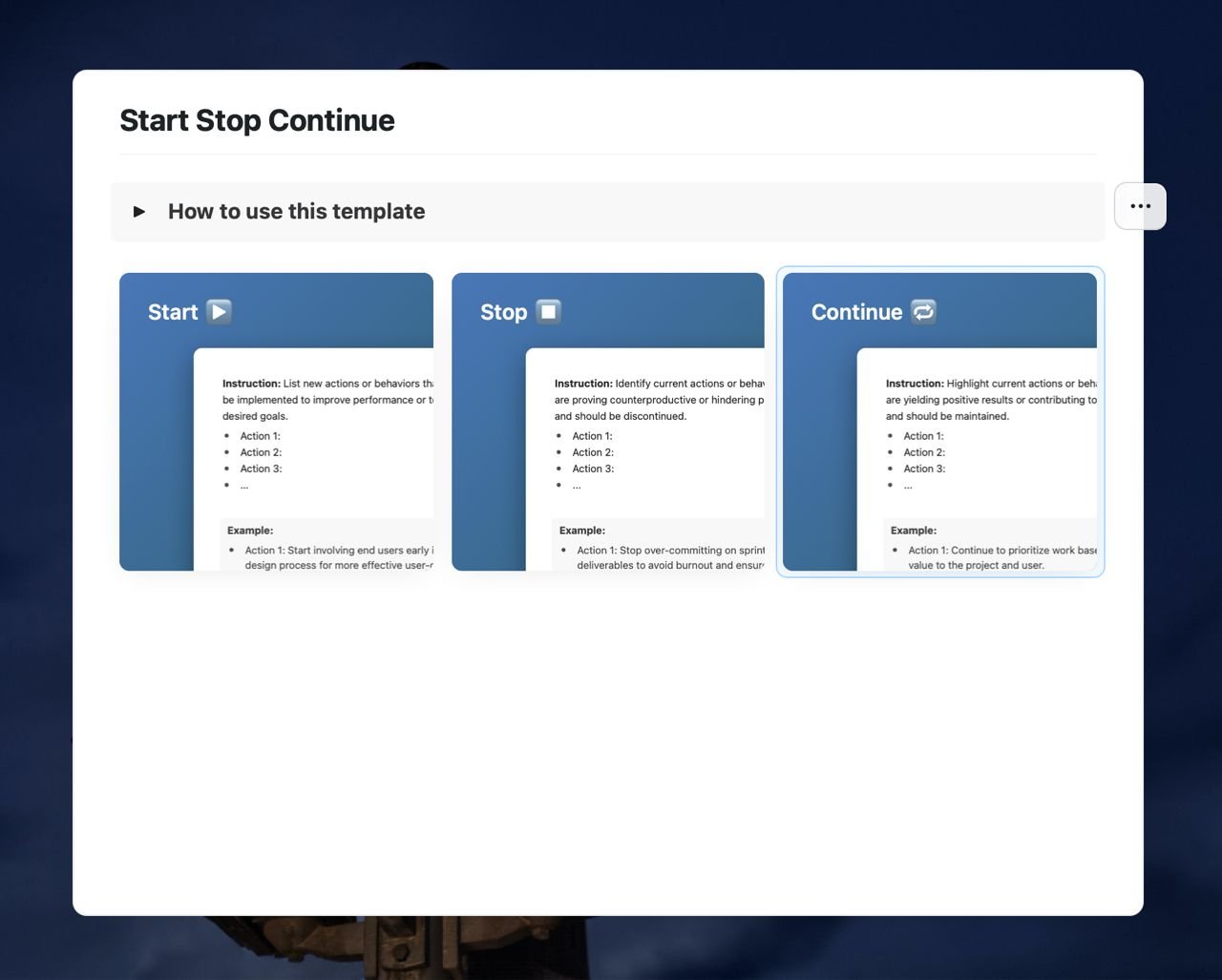Click the Continue heading text

[x=854, y=311]
